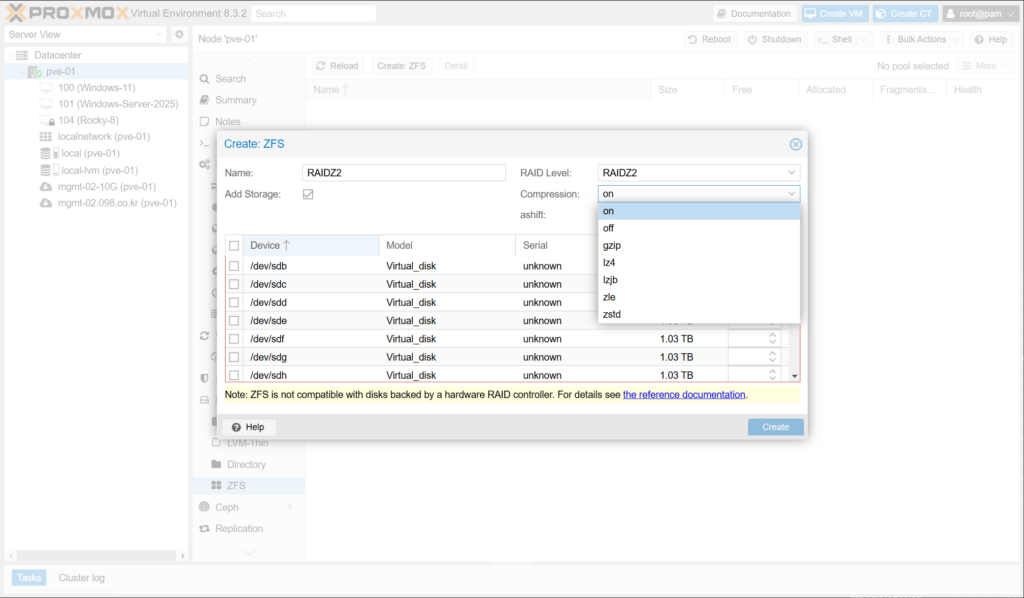Viewport: 1024px width, 598px height.
Task: Choose lz4 compression option
Action: [609, 262]
